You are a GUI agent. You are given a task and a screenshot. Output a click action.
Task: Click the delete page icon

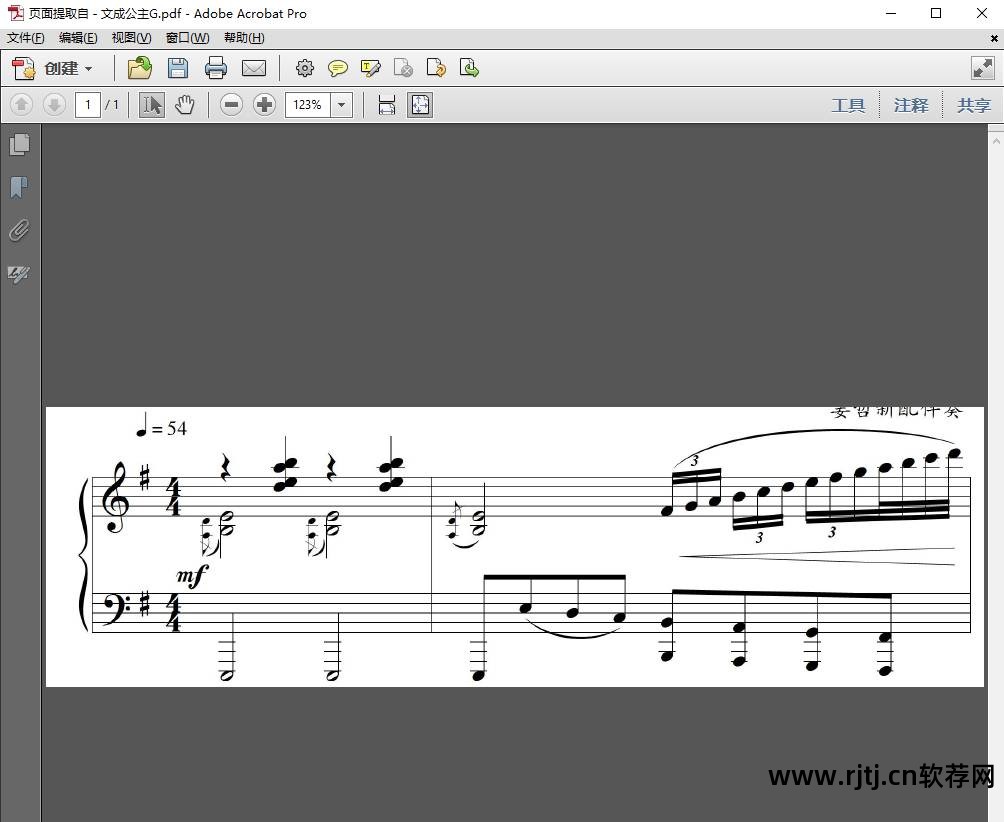[x=403, y=68]
